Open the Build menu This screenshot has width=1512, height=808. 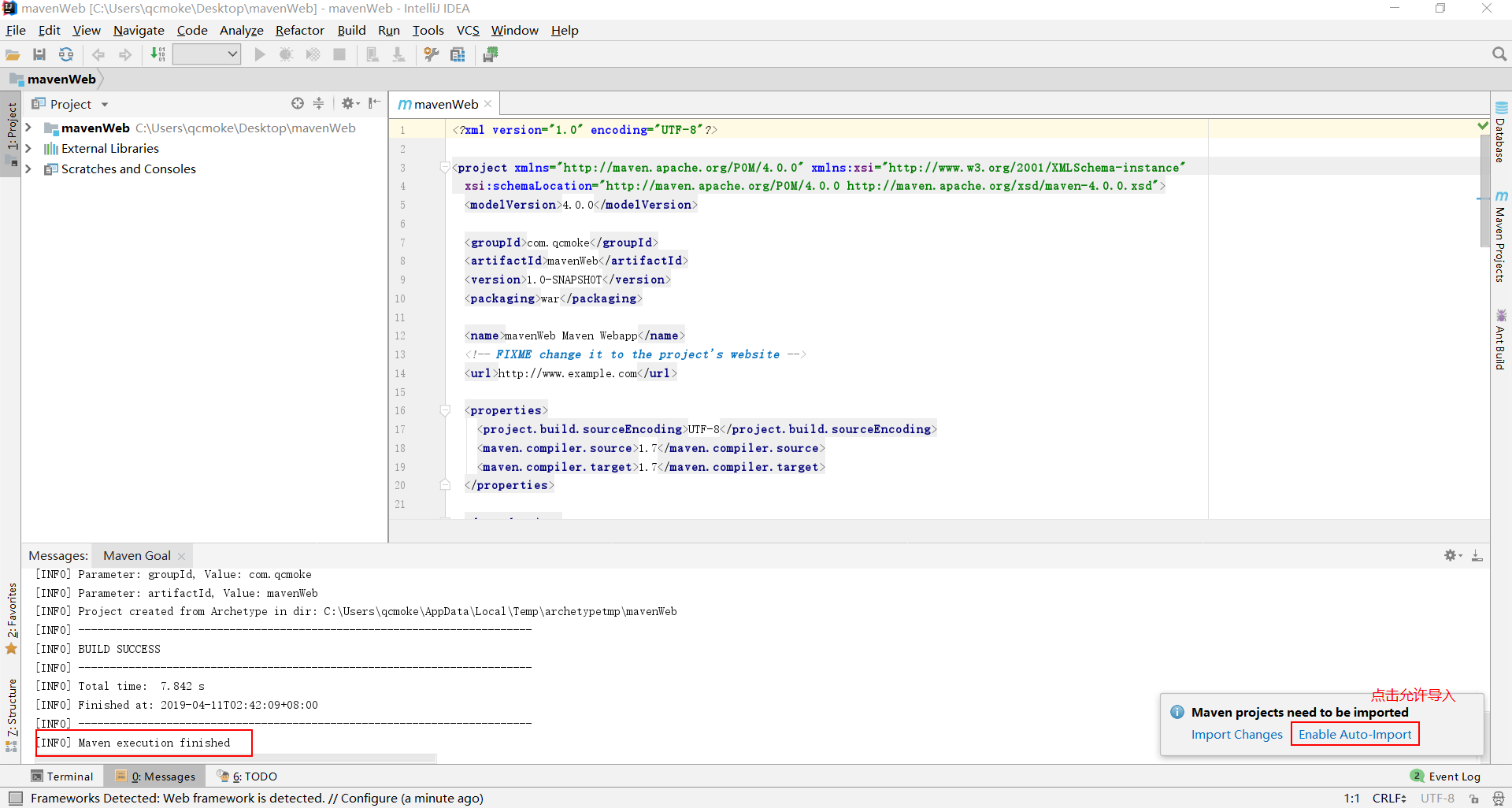pos(351,30)
